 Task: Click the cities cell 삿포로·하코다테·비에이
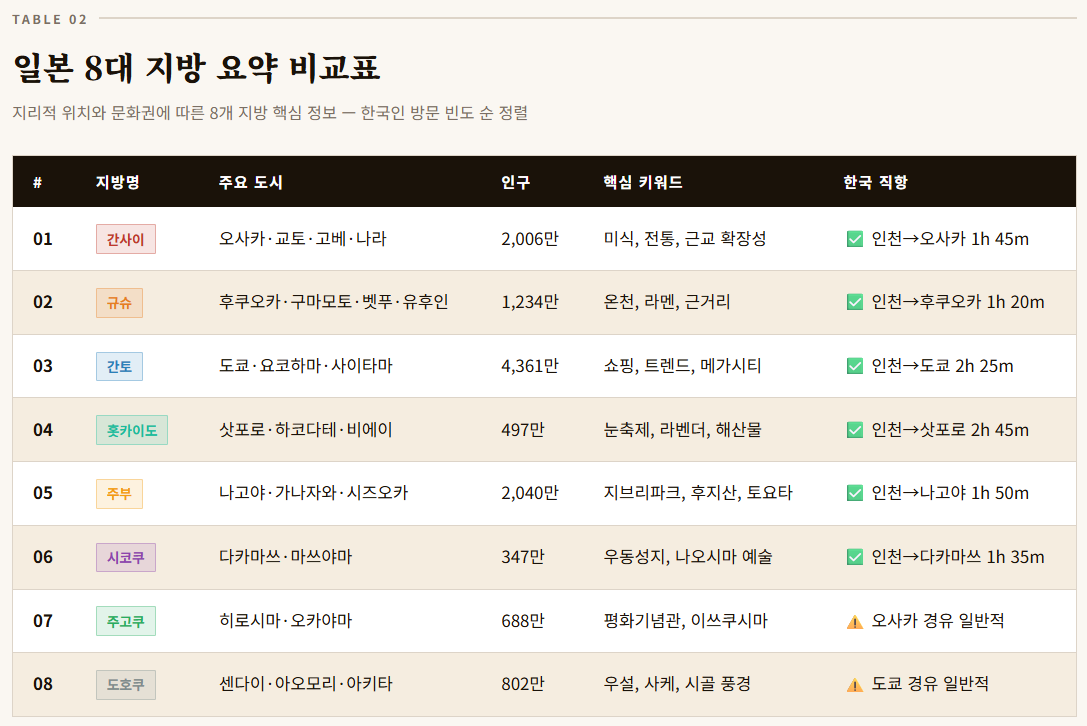[306, 429]
